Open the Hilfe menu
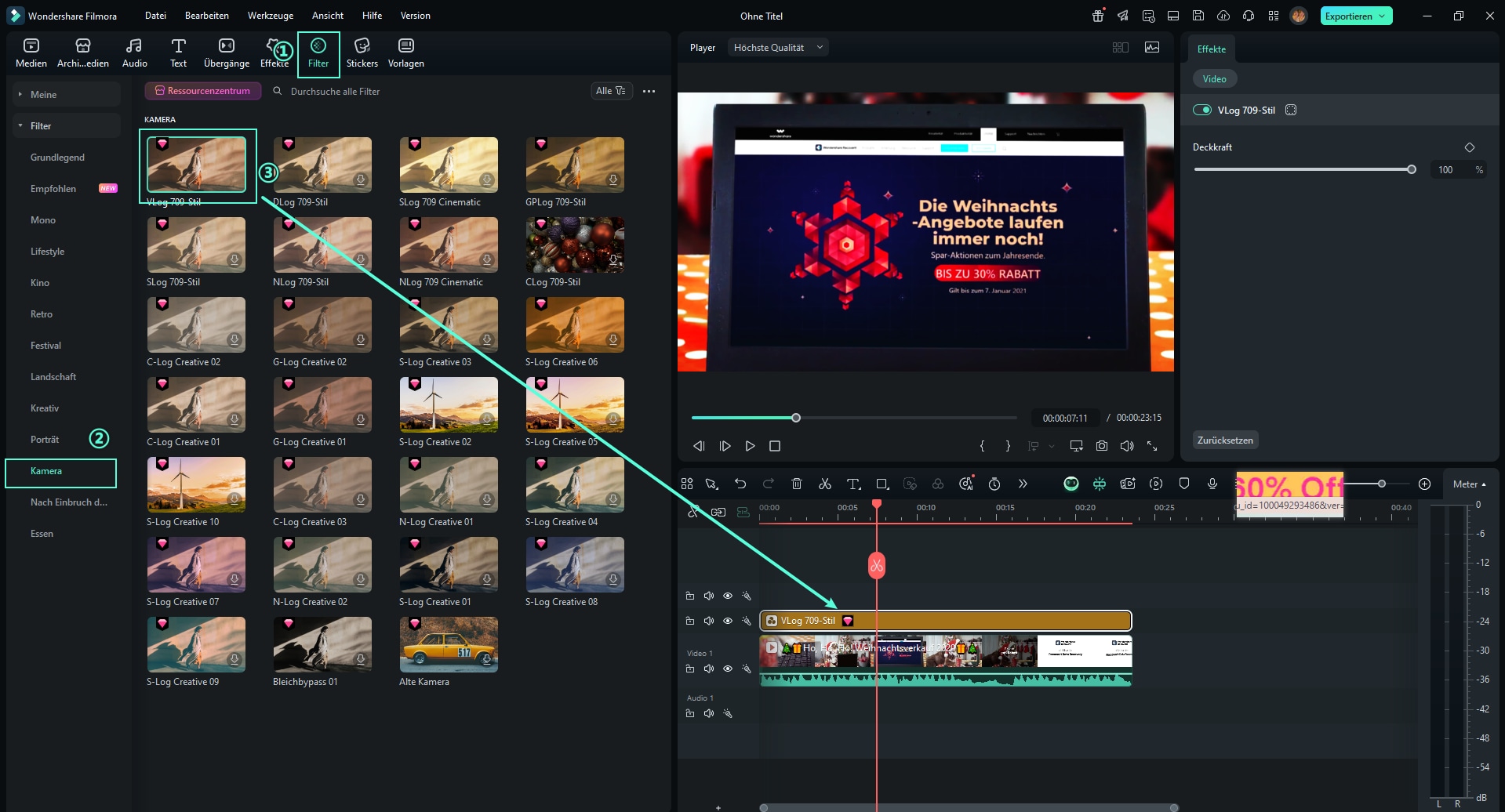Image resolution: width=1505 pixels, height=812 pixels. click(373, 16)
